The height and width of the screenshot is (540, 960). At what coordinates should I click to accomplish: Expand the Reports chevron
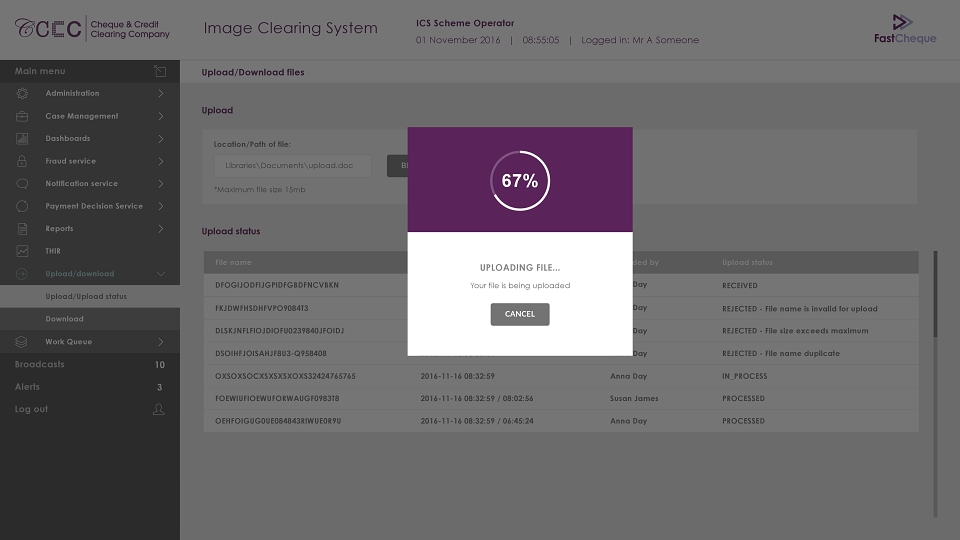160,228
